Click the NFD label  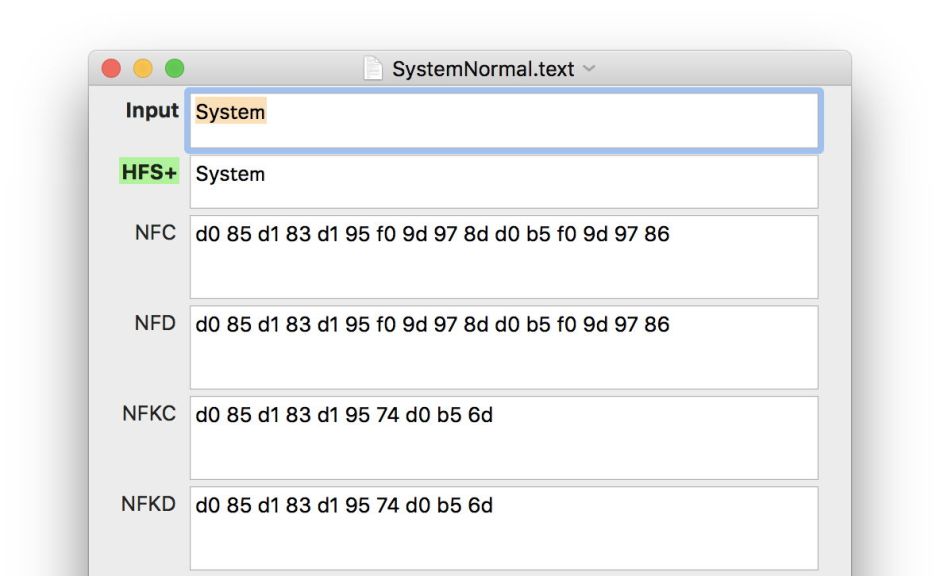pyautogui.click(x=155, y=323)
